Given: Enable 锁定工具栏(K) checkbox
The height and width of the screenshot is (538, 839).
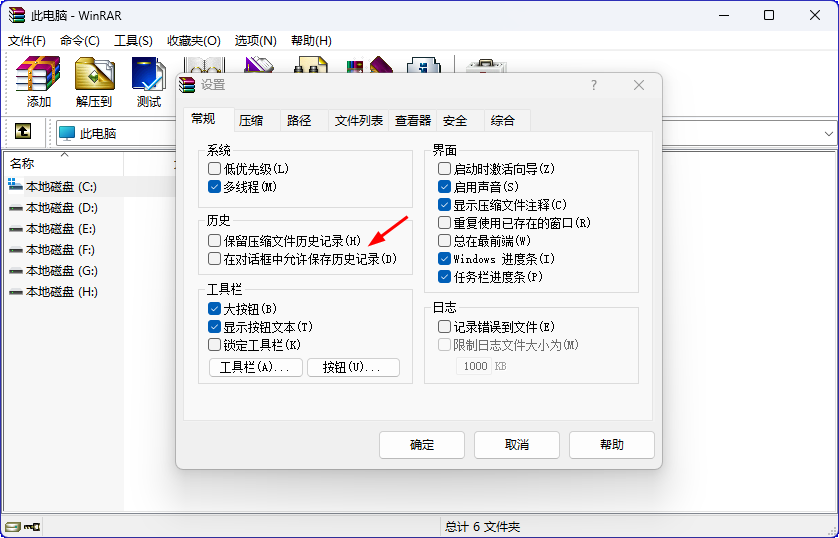Looking at the screenshot, I should click(214, 345).
